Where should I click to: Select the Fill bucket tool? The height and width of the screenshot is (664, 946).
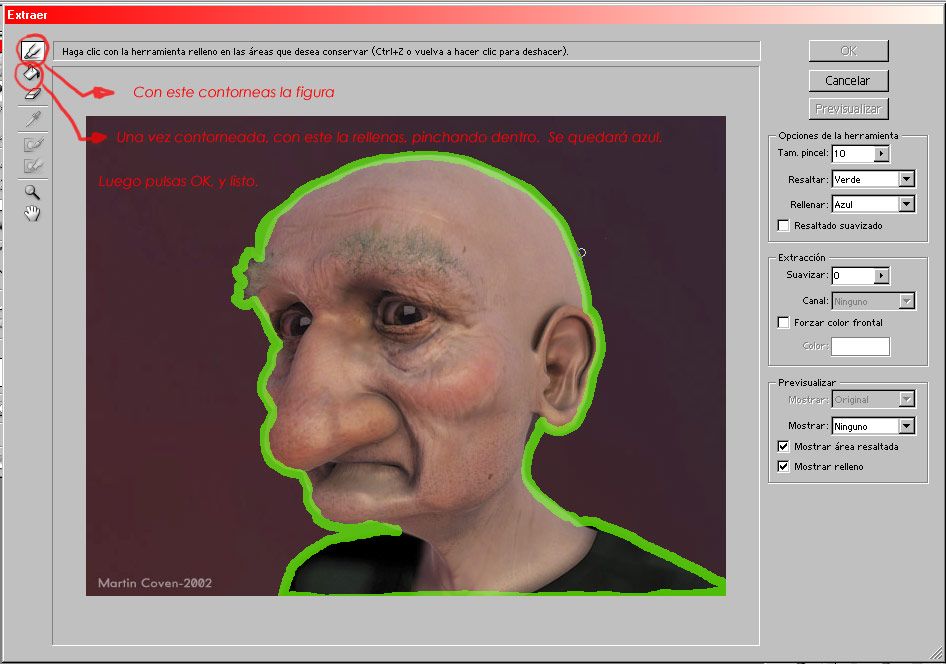pos(31,73)
